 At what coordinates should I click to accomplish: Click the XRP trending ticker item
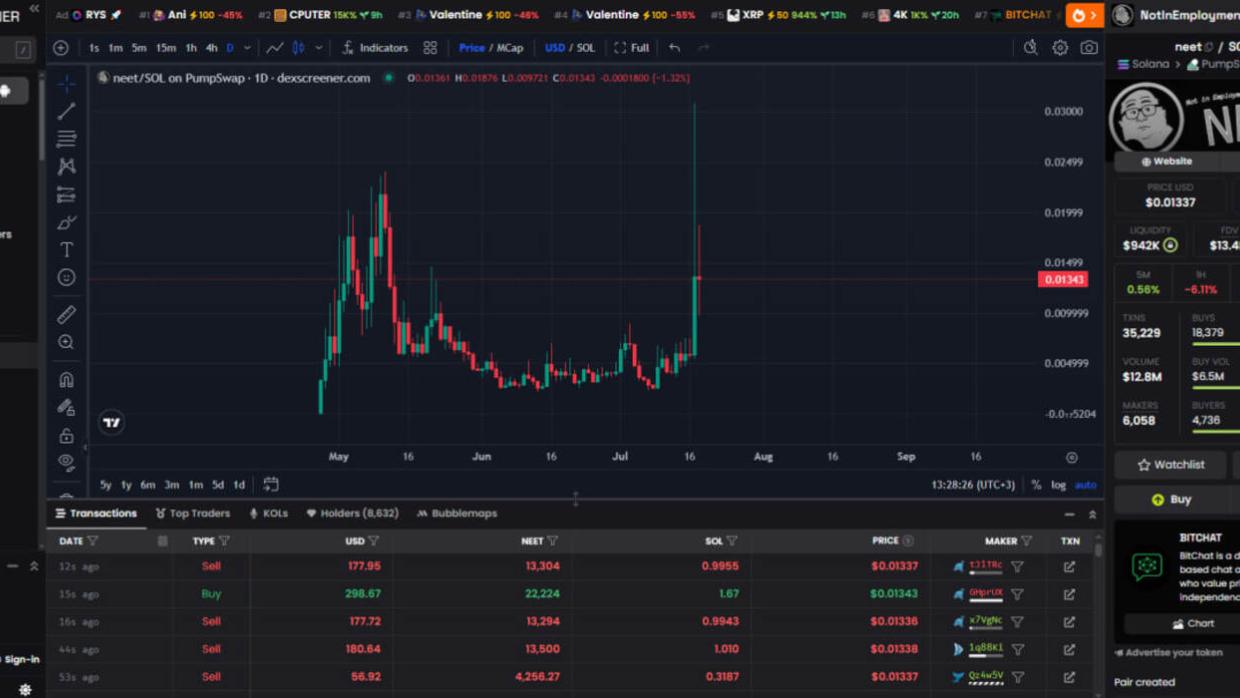click(778, 15)
